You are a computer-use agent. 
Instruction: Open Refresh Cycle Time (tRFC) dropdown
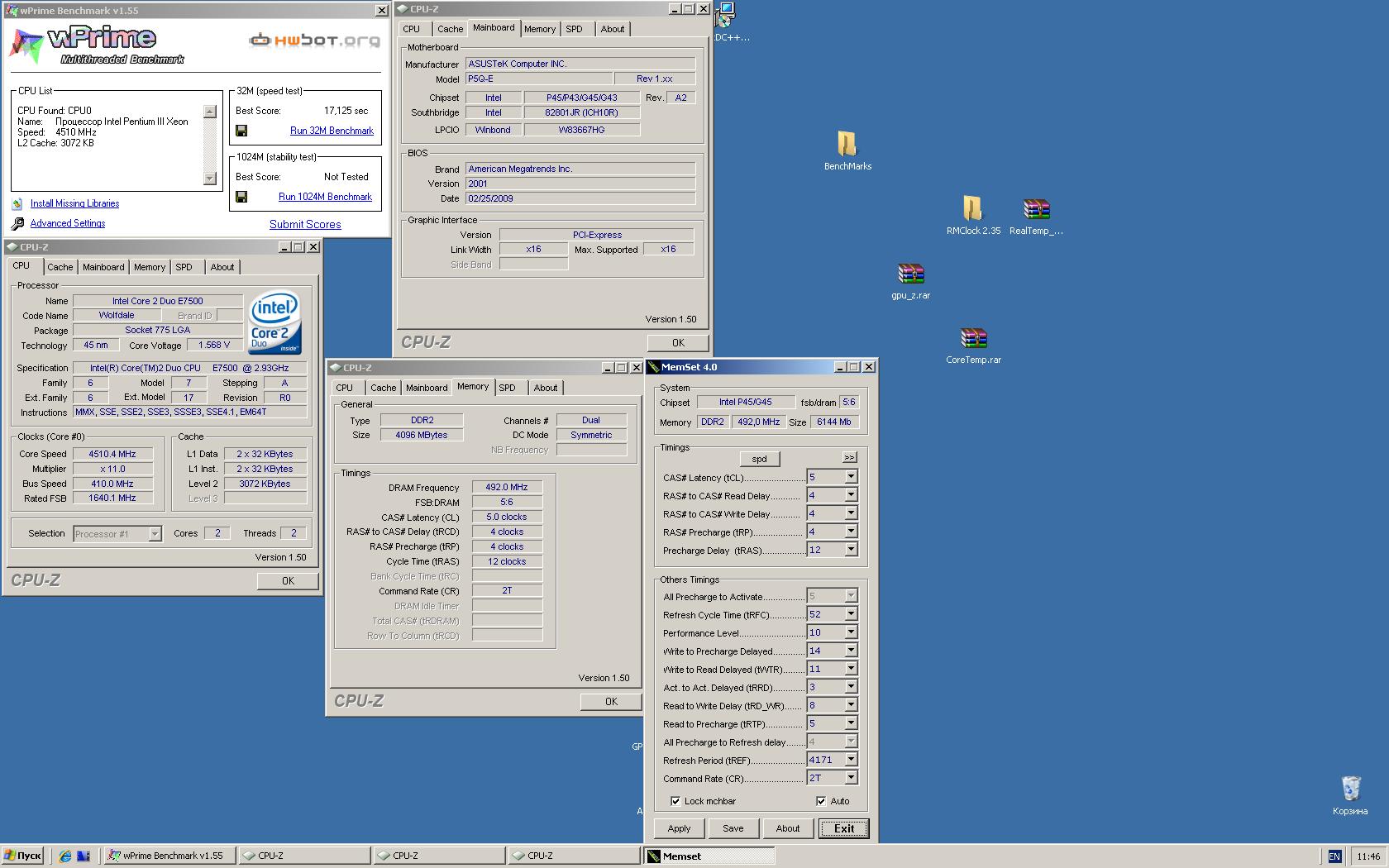tap(851, 614)
